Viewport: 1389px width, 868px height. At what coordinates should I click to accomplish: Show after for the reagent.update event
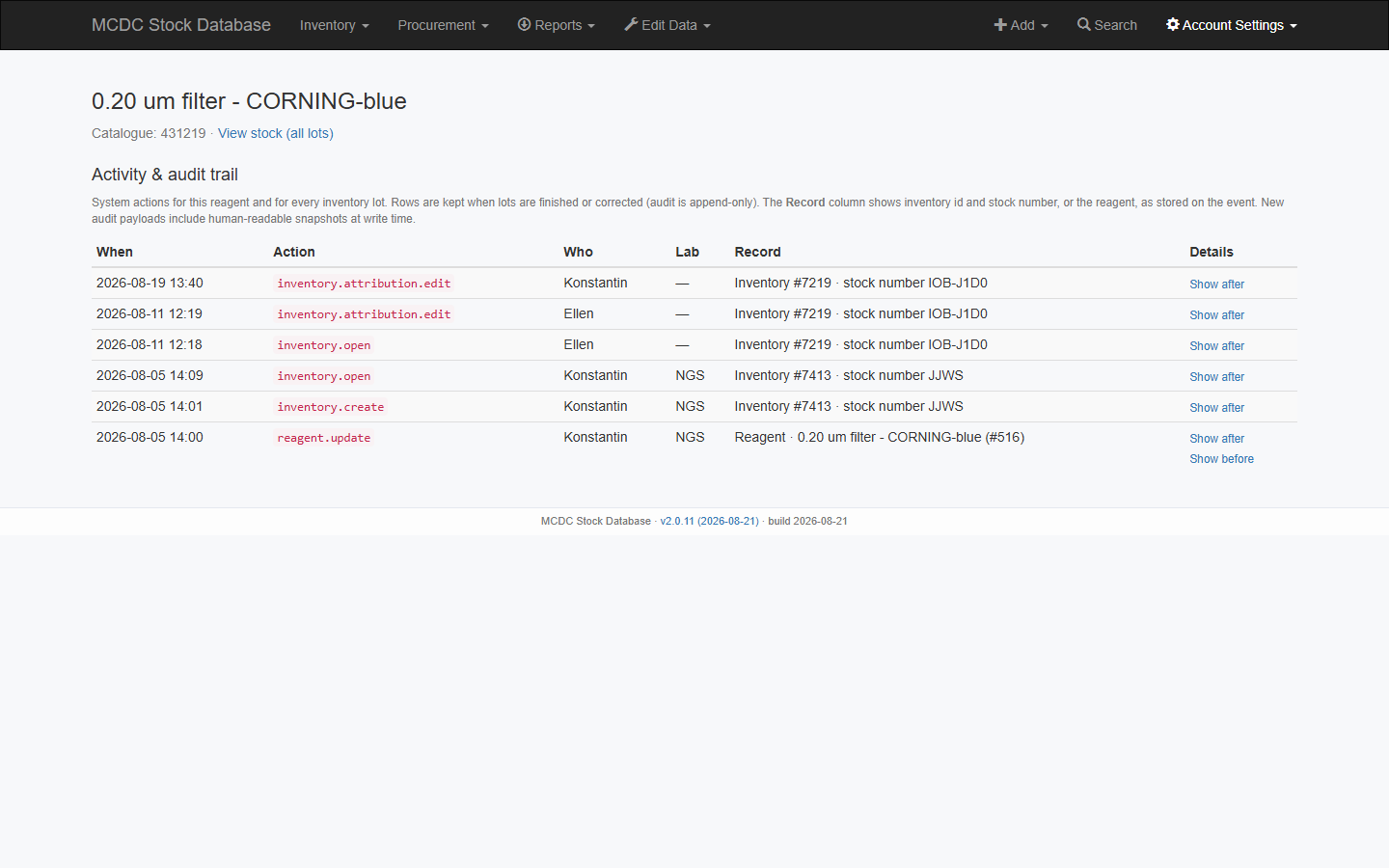click(1216, 439)
